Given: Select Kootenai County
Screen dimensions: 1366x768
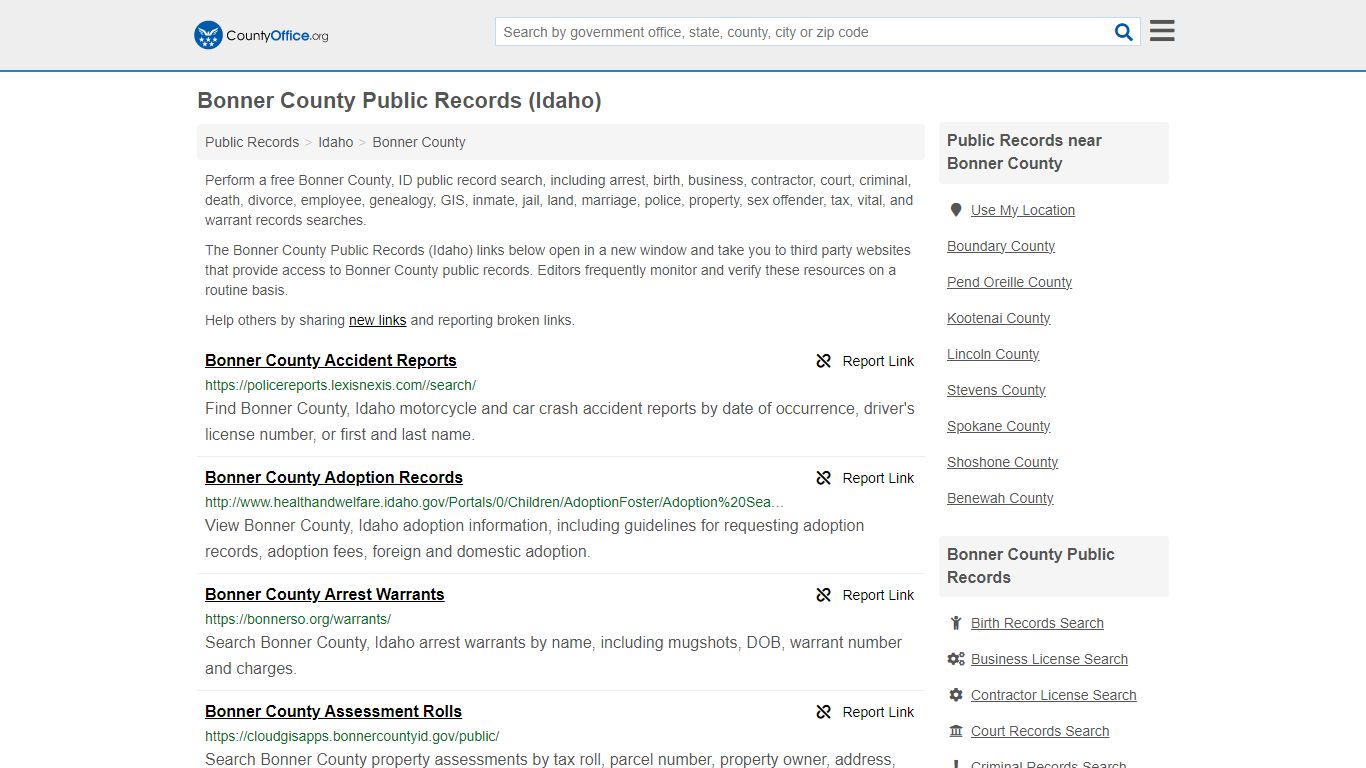Looking at the screenshot, I should 999,318.
